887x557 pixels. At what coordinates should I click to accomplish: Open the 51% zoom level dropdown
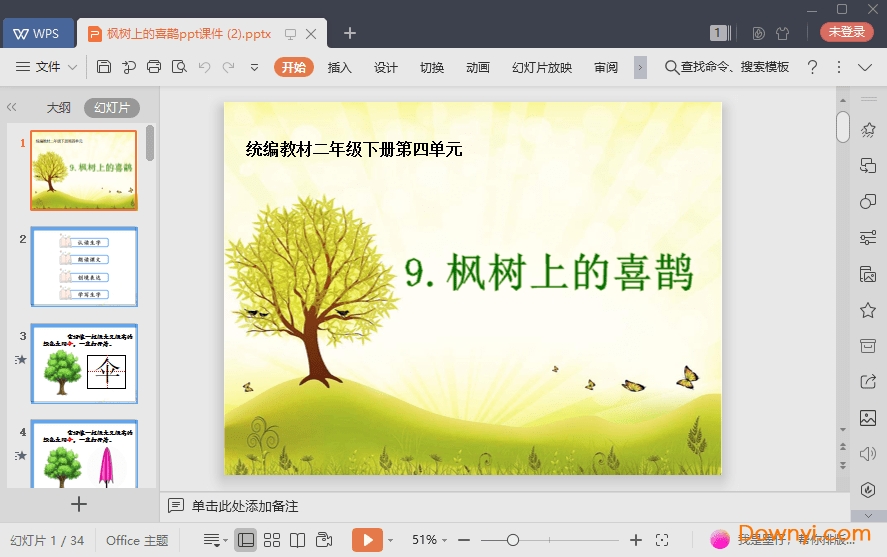click(x=429, y=540)
